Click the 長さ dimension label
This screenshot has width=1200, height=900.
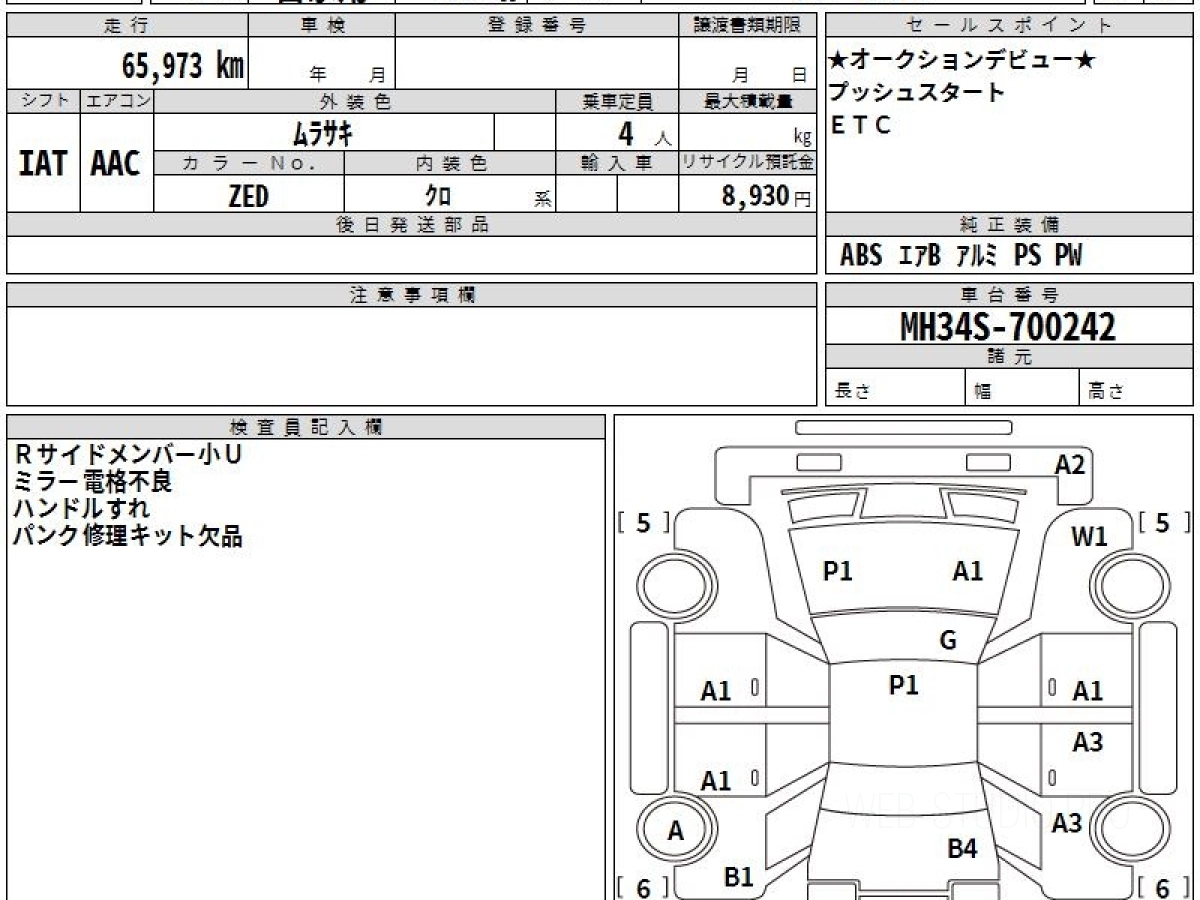point(851,392)
